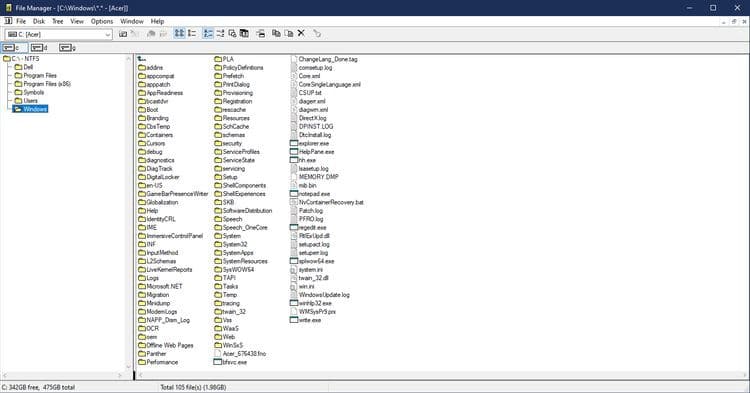The width and height of the screenshot is (750, 393).
Task: Select the ChangeLang_Done.tag file
Action: pos(324,59)
